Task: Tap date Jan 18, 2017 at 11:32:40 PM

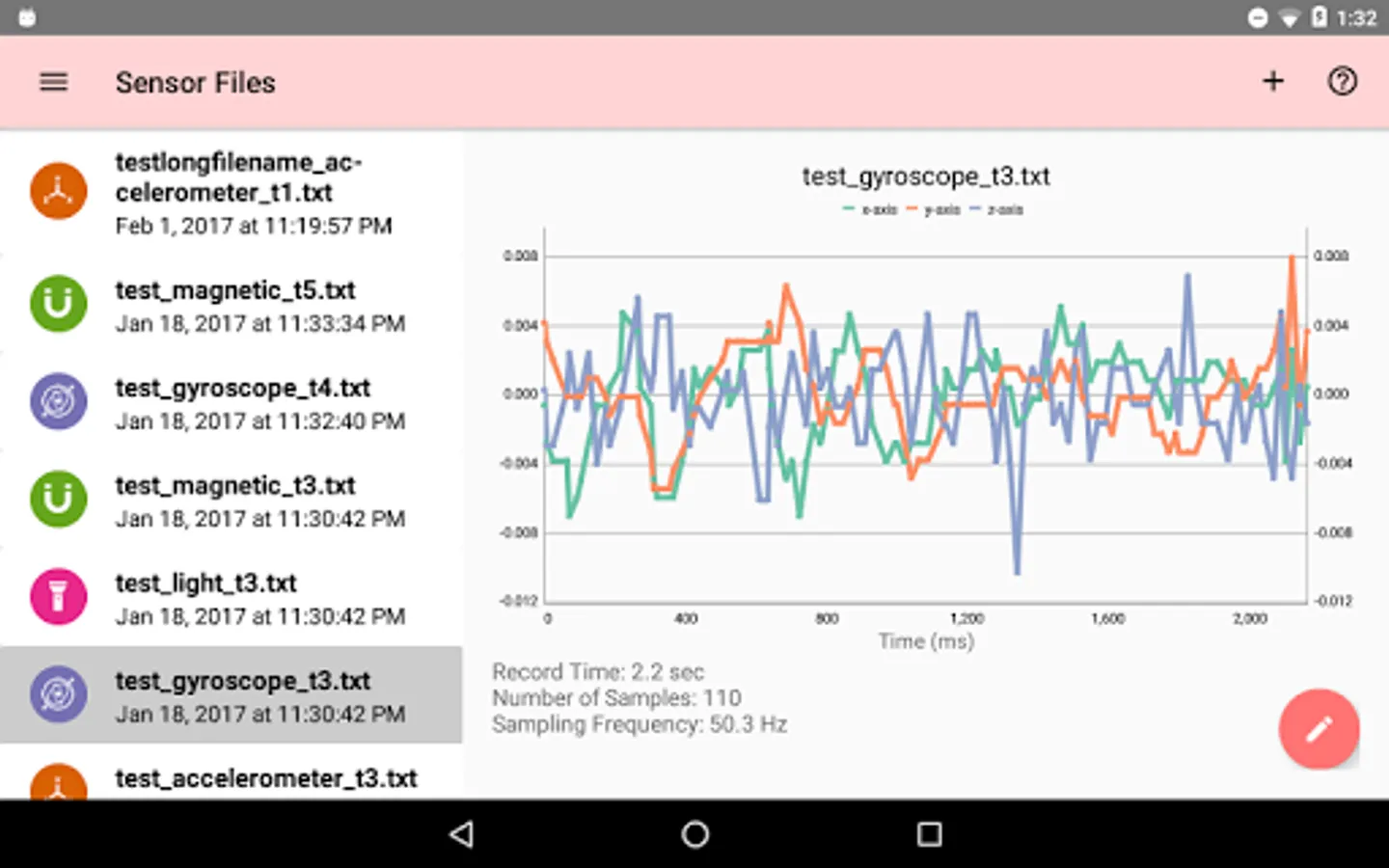Action: click(260, 420)
